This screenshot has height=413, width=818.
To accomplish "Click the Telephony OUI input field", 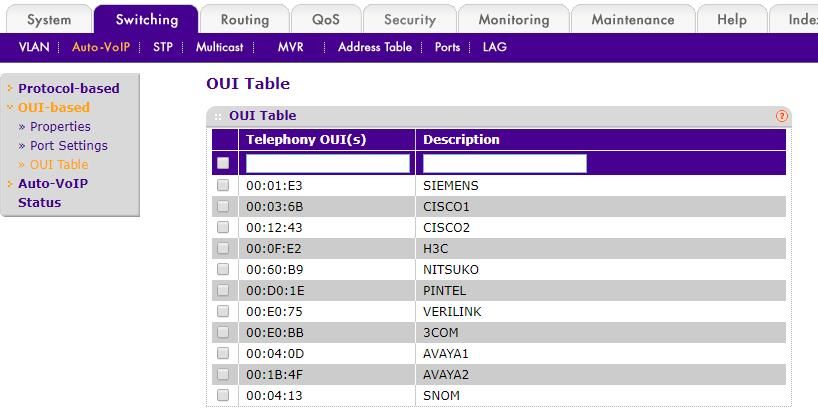I will point(328,163).
